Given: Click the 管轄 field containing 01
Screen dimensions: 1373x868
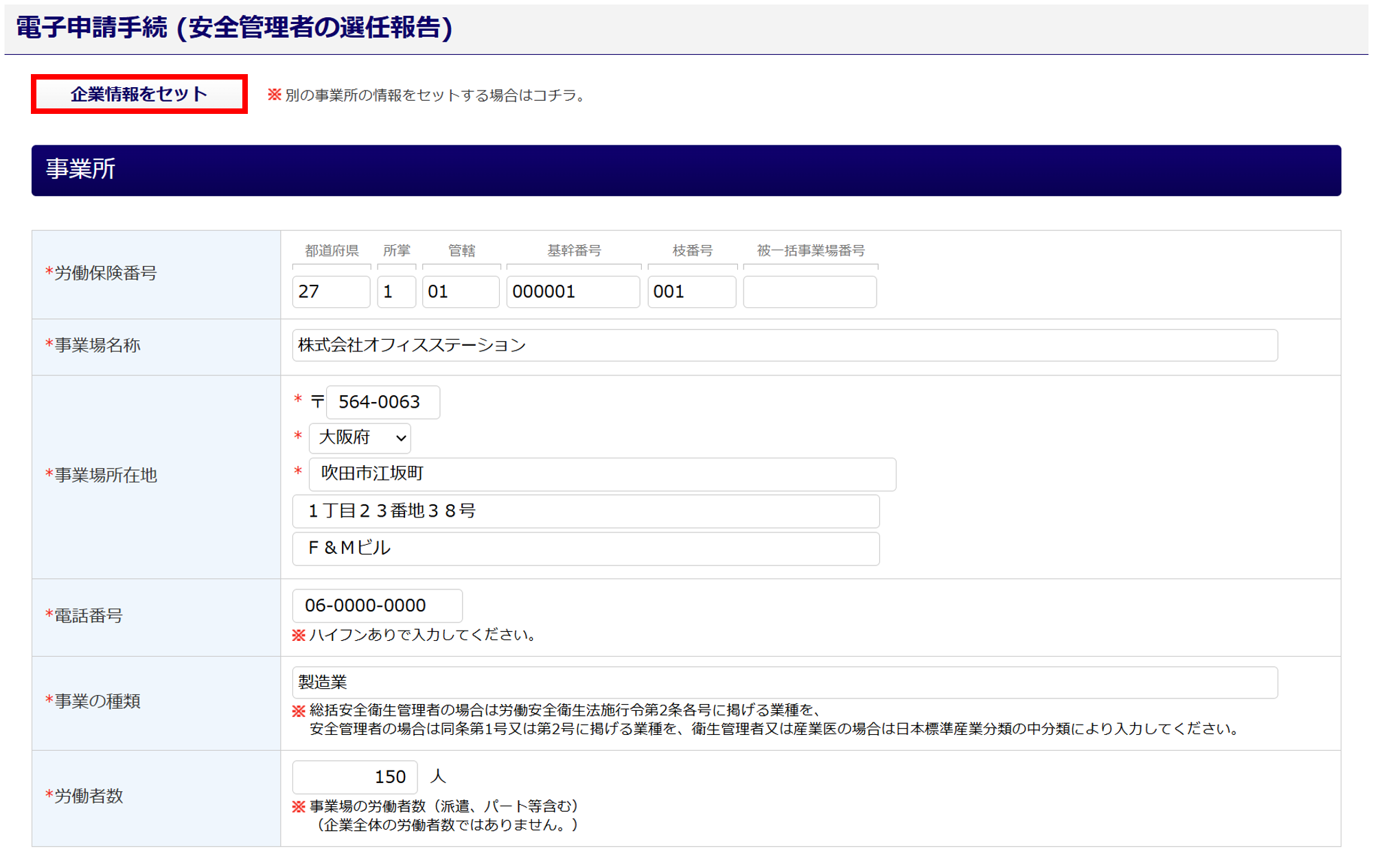Looking at the screenshot, I should (x=460, y=292).
